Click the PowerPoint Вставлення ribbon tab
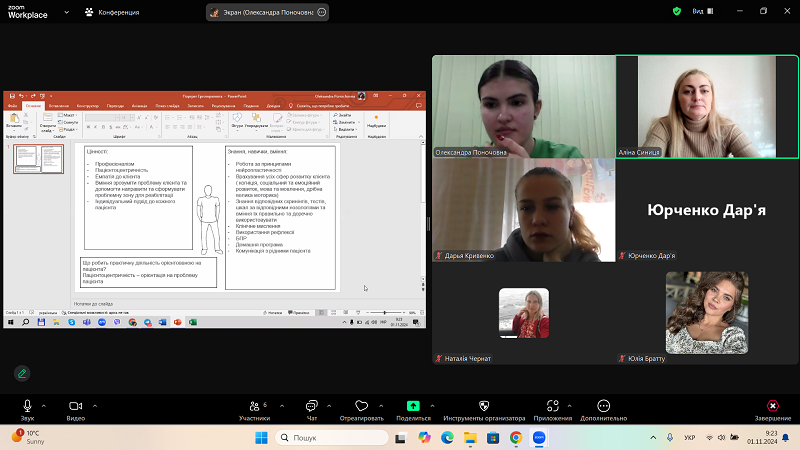The image size is (800, 450). point(59,106)
